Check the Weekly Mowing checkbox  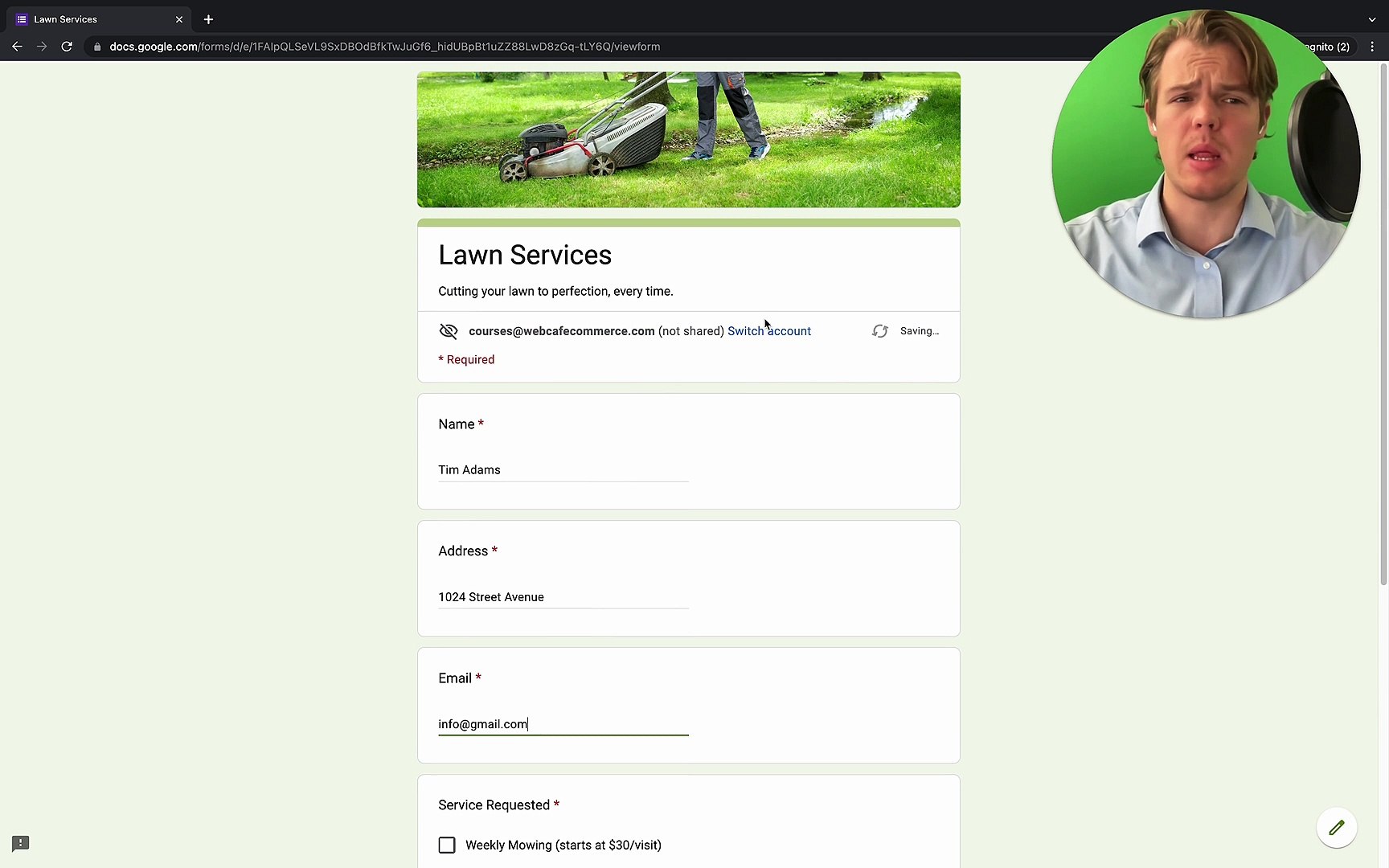point(447,845)
